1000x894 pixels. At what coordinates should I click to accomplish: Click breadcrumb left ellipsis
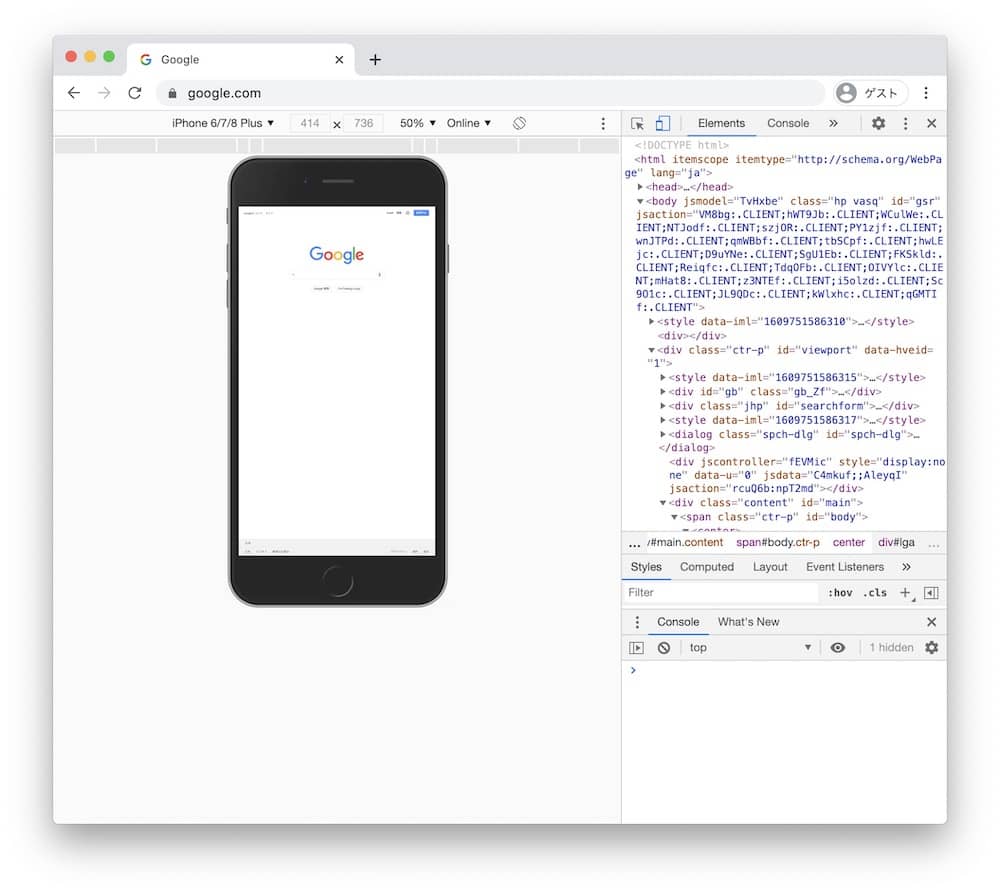click(634, 544)
